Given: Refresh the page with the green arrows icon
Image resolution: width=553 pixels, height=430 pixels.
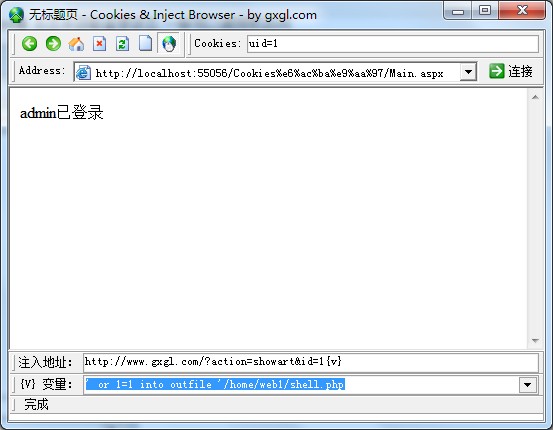Looking at the screenshot, I should click(122, 44).
